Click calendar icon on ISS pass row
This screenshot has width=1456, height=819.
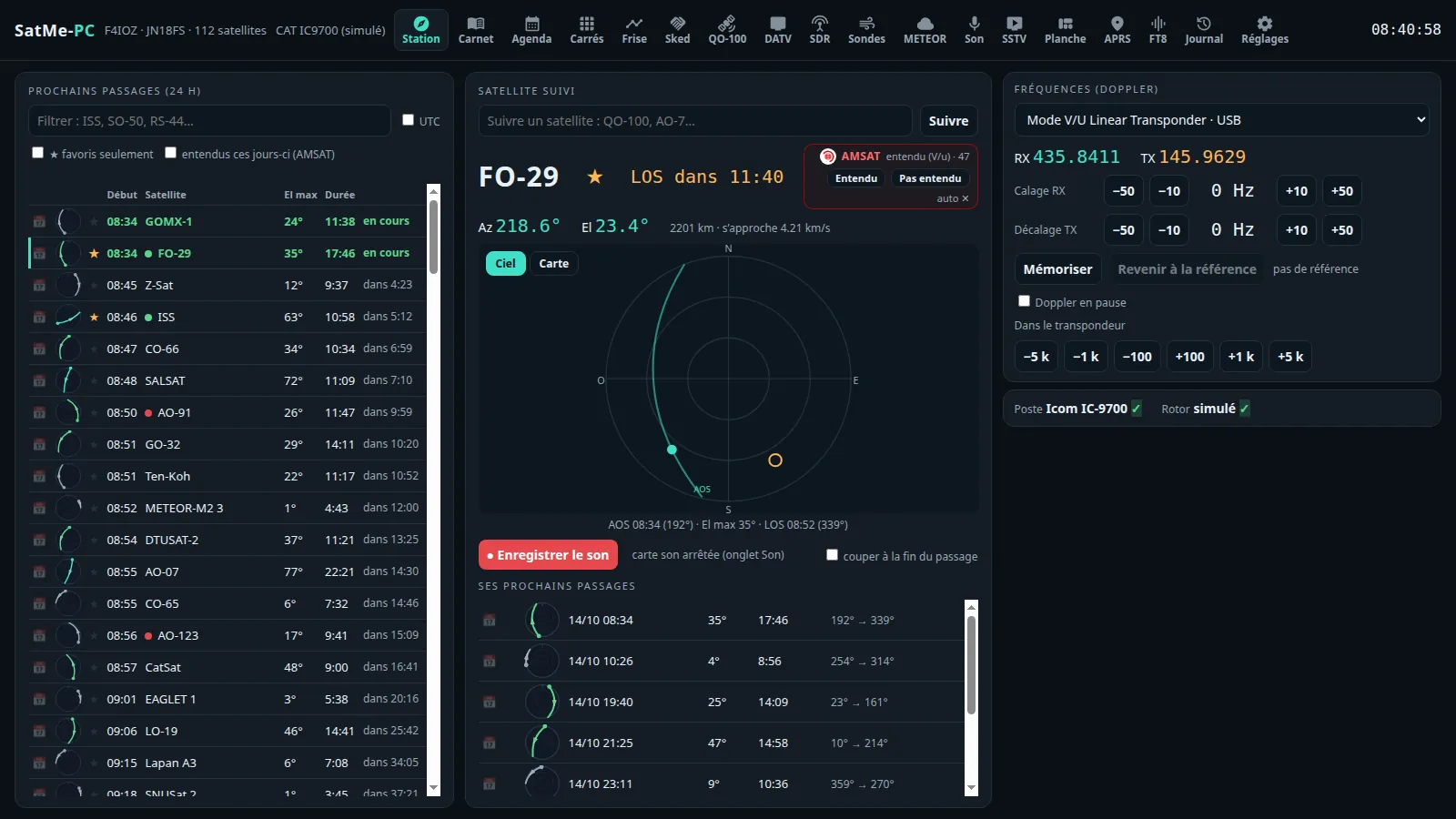click(x=39, y=317)
